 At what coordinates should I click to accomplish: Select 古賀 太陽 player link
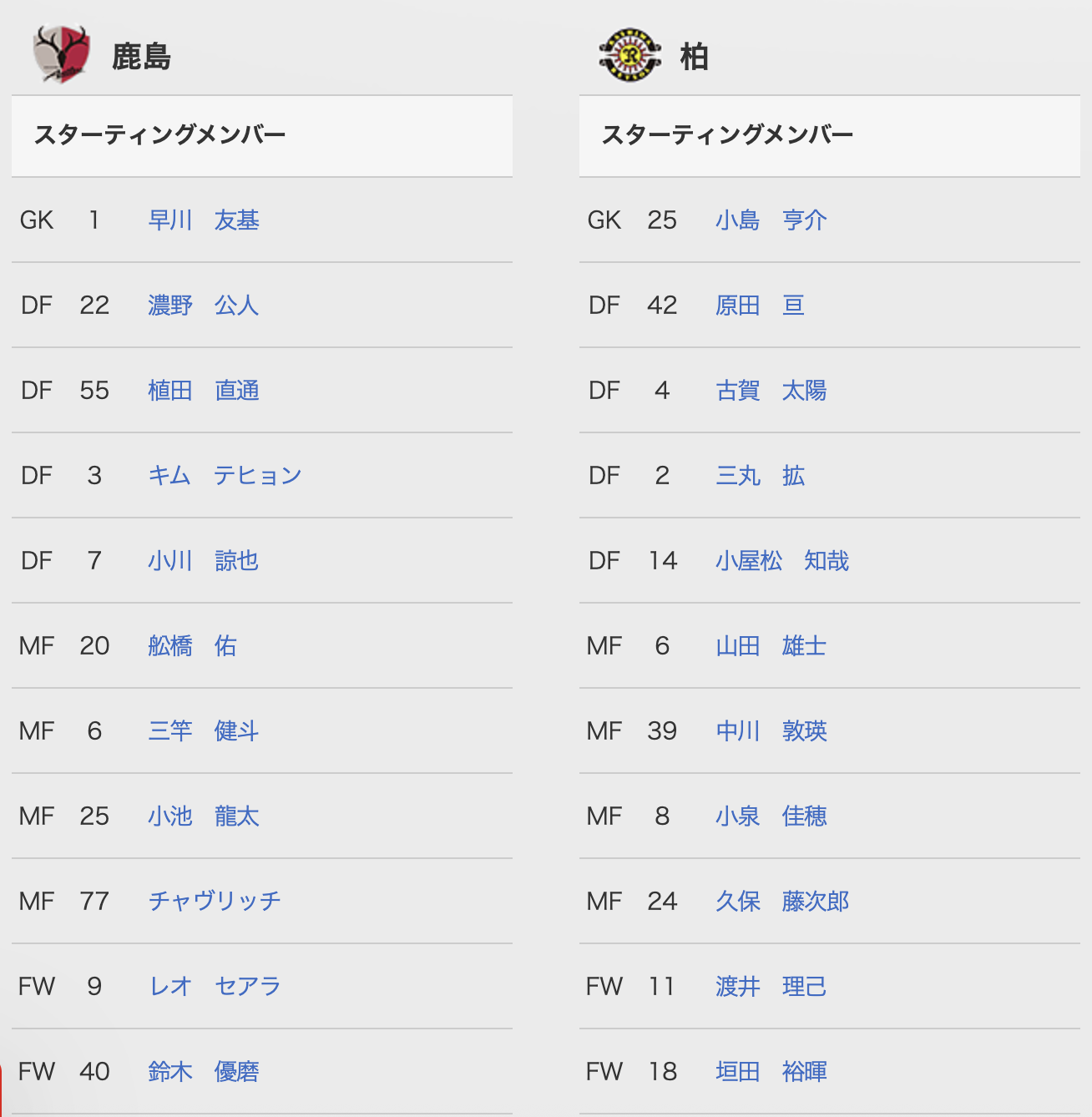click(771, 391)
